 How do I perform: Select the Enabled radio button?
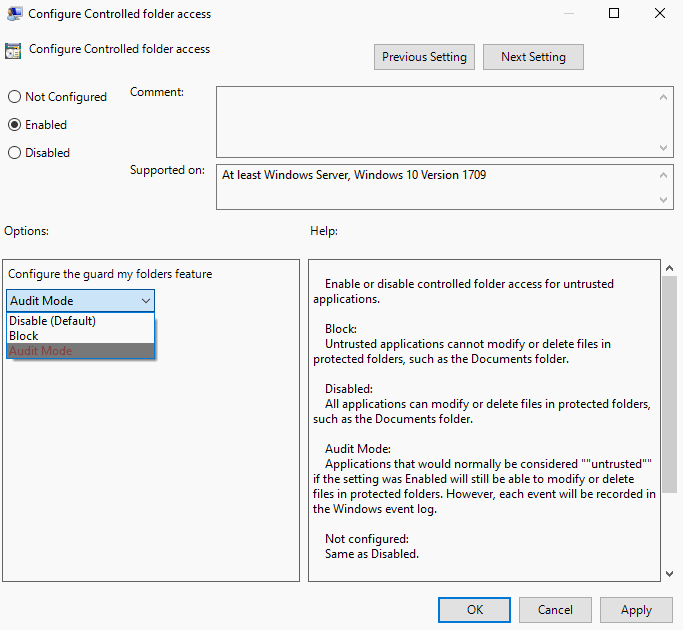(14, 125)
